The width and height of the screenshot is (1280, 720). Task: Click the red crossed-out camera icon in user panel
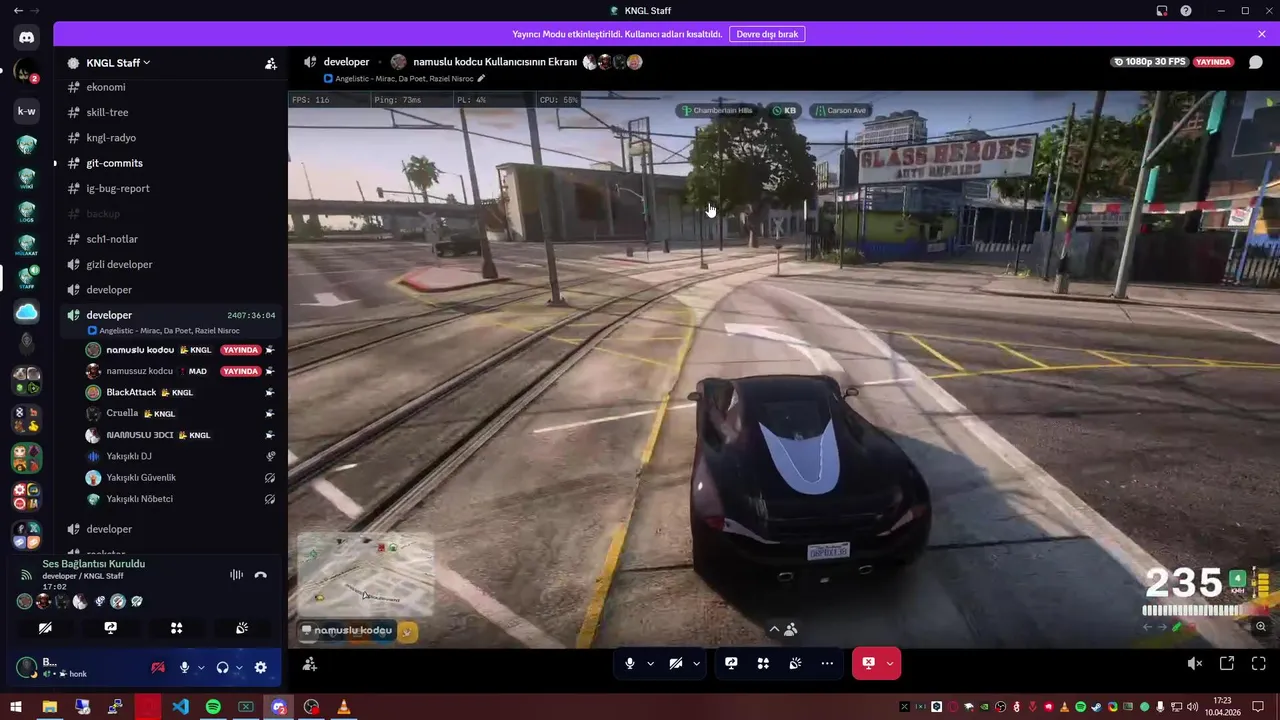coord(157,667)
